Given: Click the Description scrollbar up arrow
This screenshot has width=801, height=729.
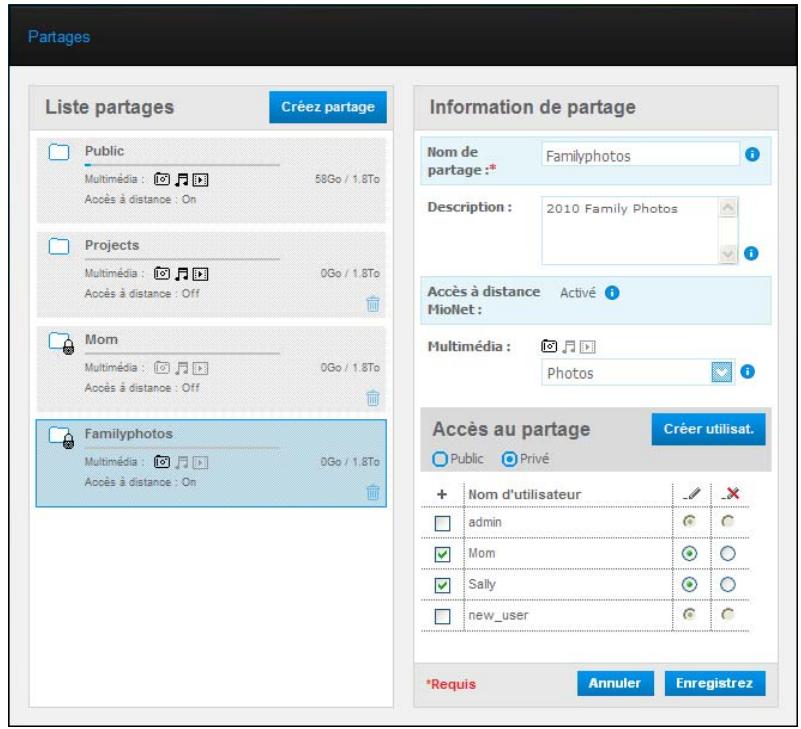Looking at the screenshot, I should [x=728, y=207].
